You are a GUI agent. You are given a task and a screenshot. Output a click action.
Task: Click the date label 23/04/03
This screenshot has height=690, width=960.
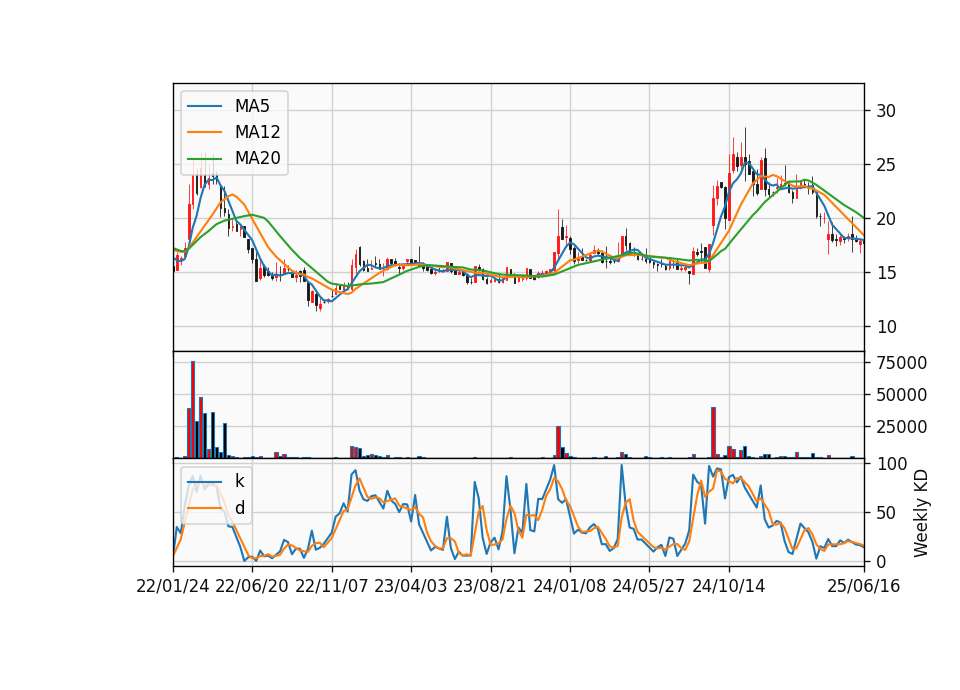coord(411,587)
